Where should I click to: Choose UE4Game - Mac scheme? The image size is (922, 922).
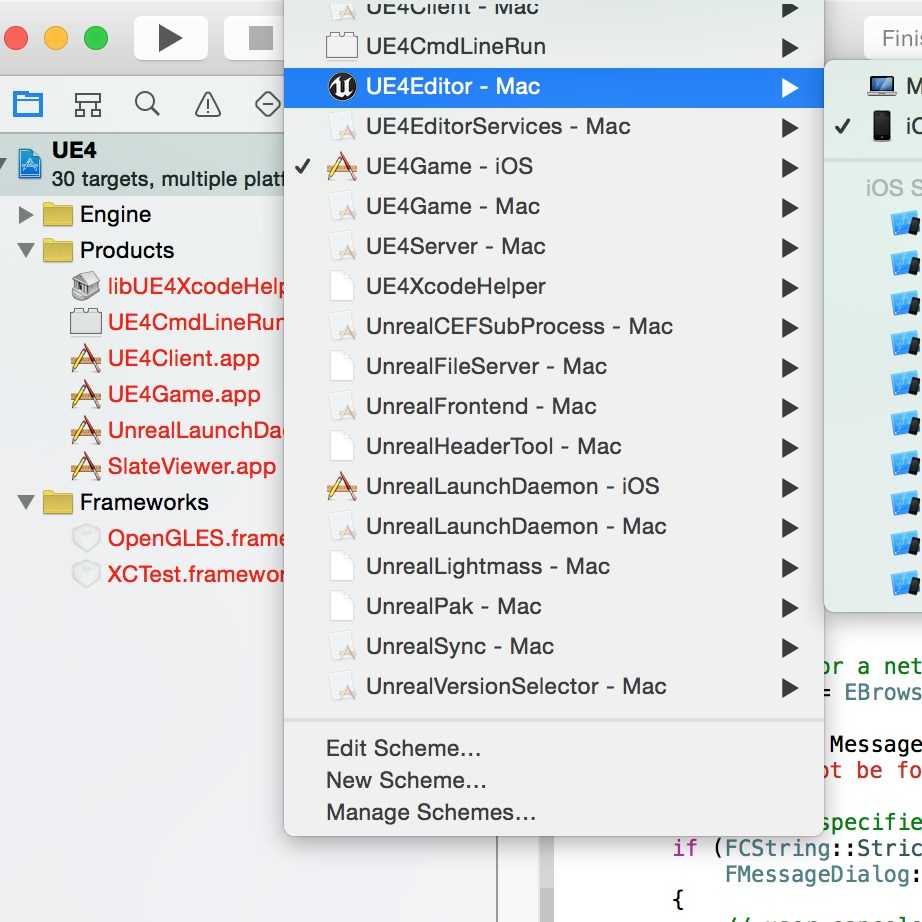(x=553, y=207)
